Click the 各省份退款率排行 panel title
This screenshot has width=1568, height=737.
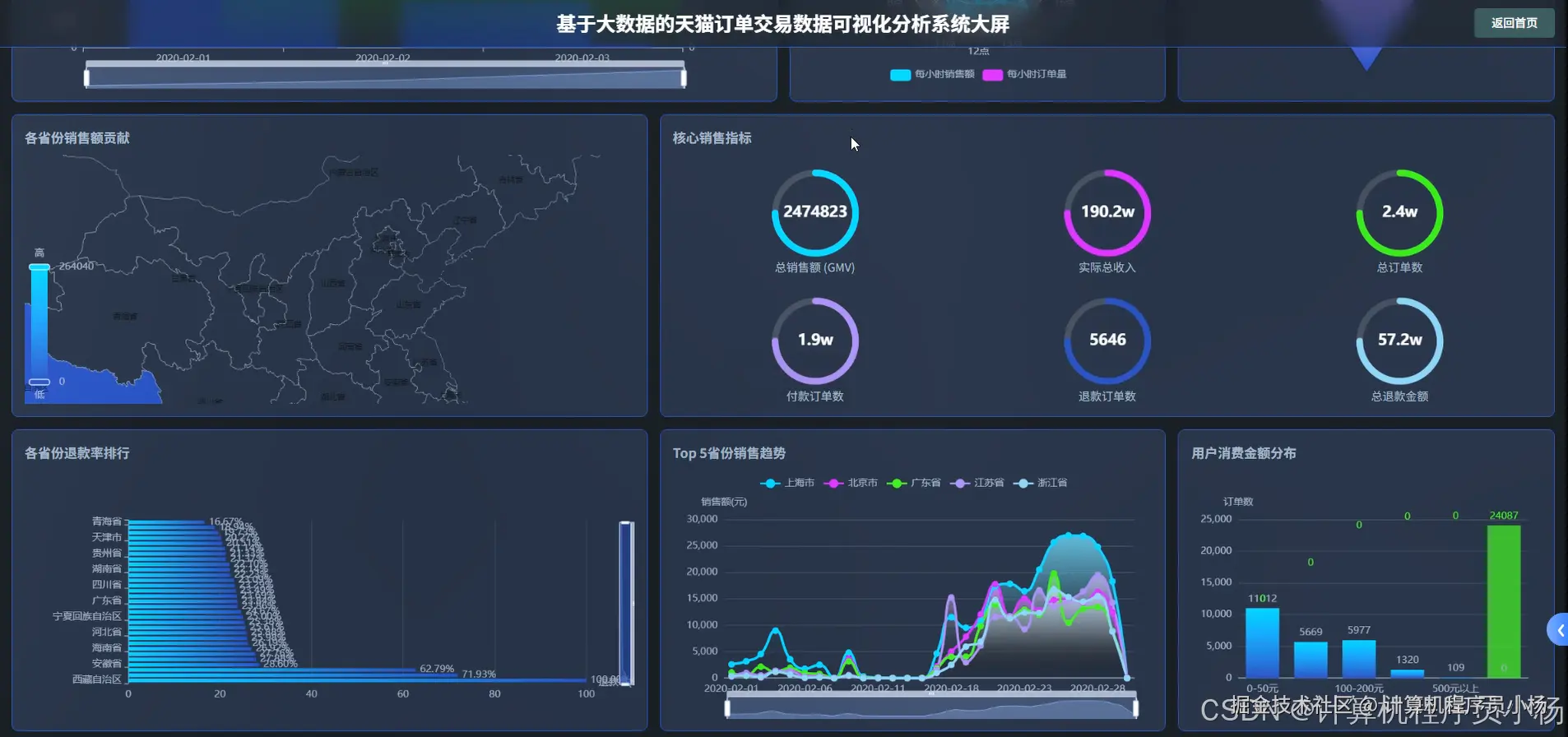77,453
